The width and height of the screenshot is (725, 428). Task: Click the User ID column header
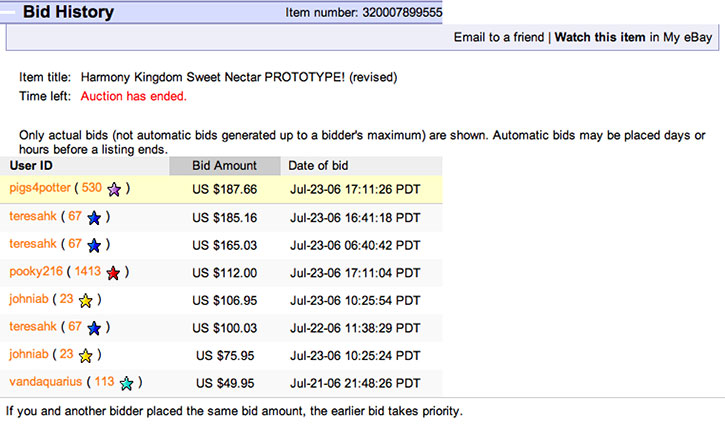pyautogui.click(x=31, y=165)
